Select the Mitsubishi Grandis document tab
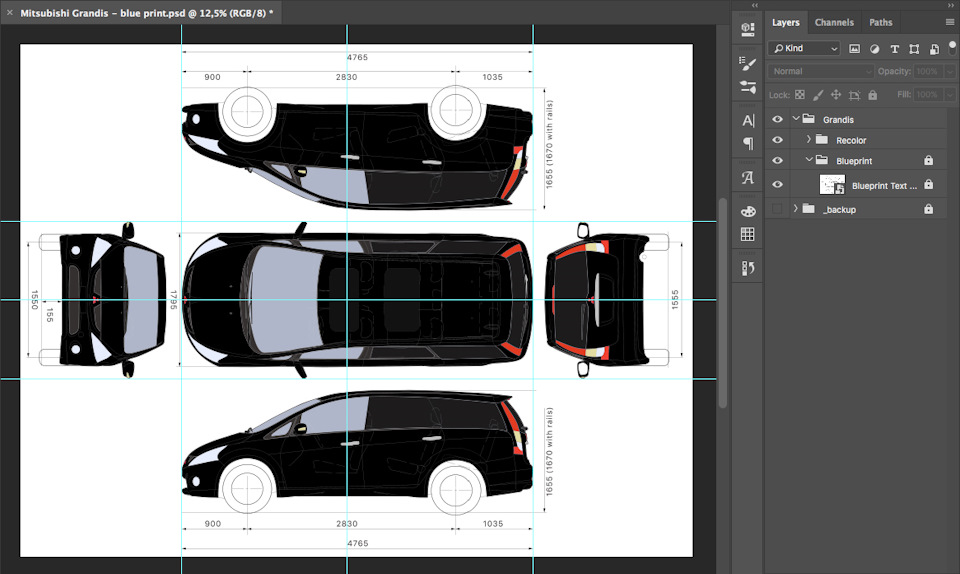Screen dimensions: 960x574 [146, 13]
